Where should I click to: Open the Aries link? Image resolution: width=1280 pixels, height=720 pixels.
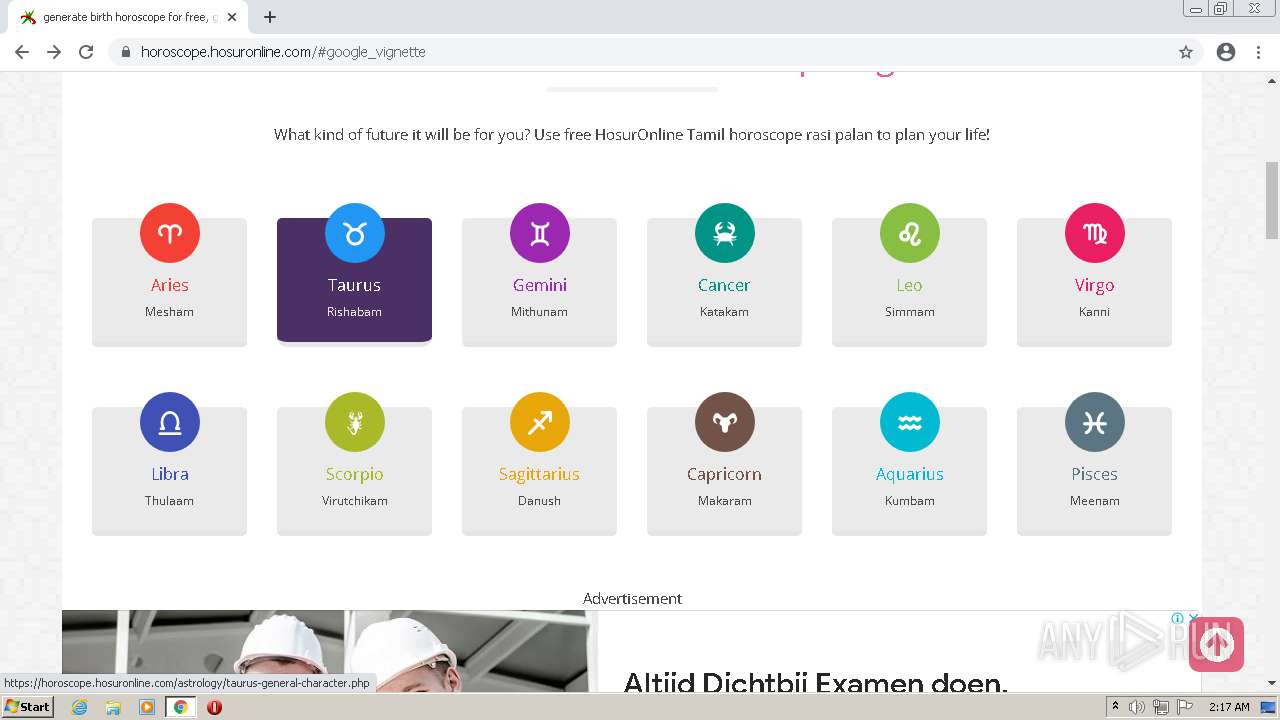click(170, 285)
